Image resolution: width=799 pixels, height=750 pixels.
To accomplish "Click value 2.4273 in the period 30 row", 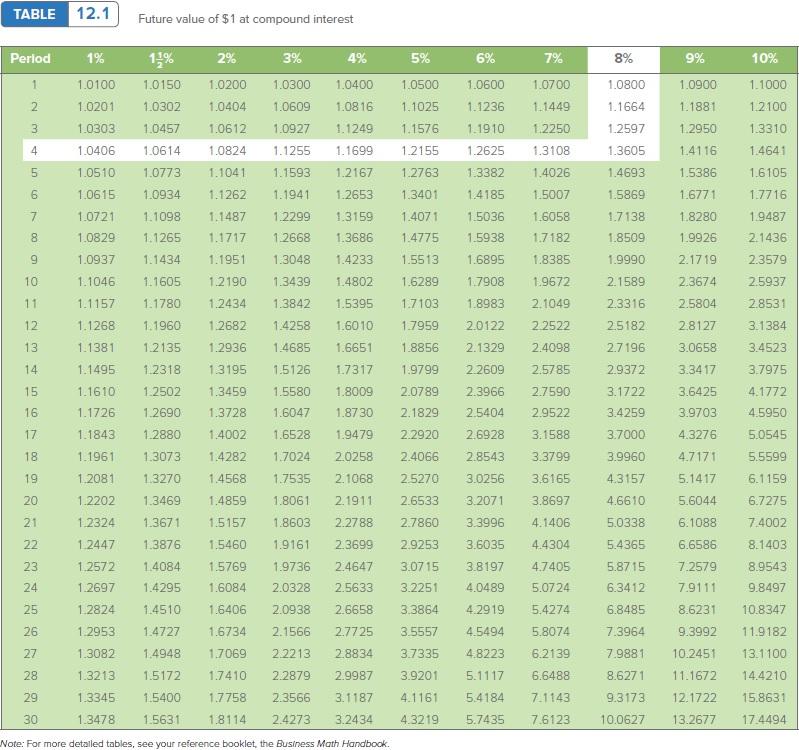I will (x=291, y=720).
